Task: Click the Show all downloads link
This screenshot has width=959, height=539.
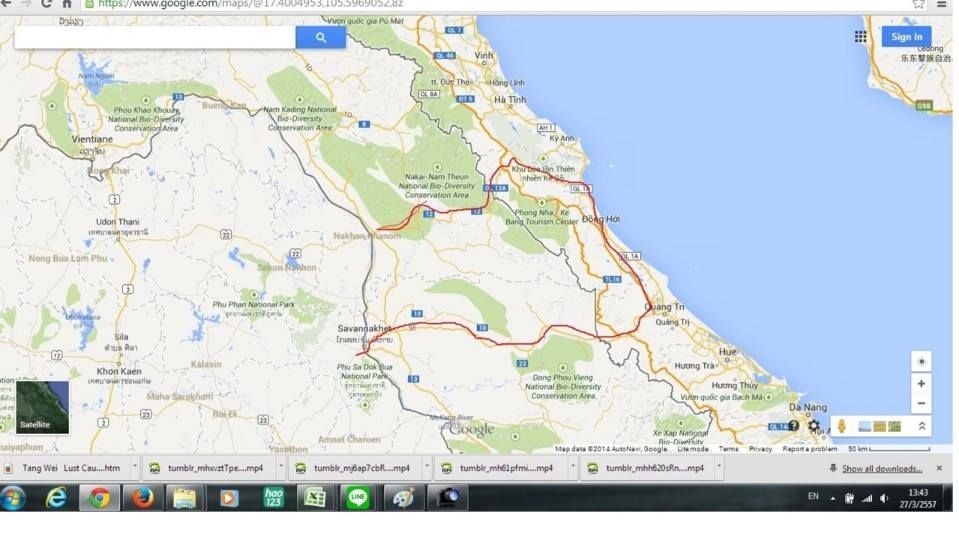Action: pos(881,468)
